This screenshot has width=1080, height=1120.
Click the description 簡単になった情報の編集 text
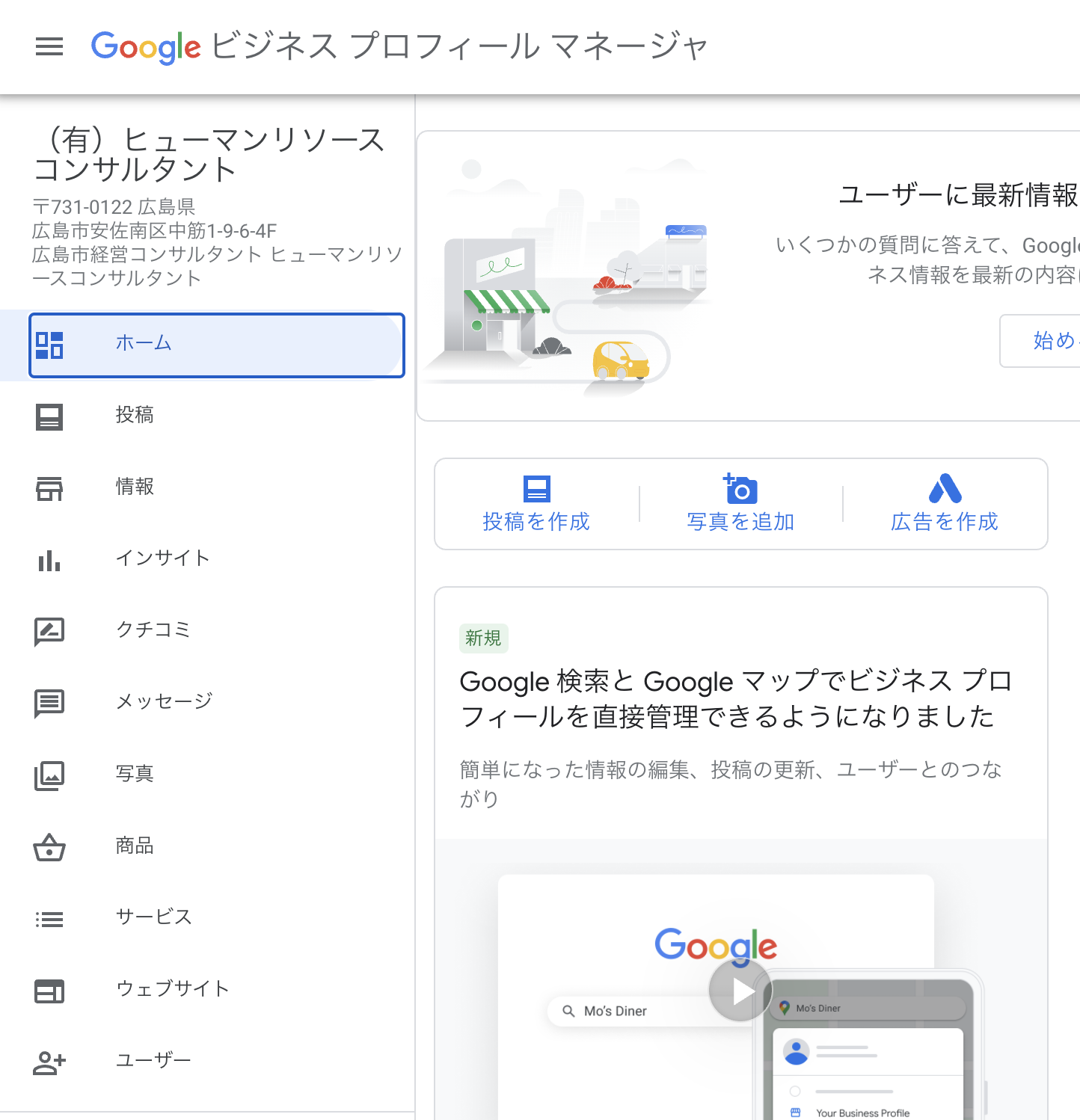tap(731, 784)
